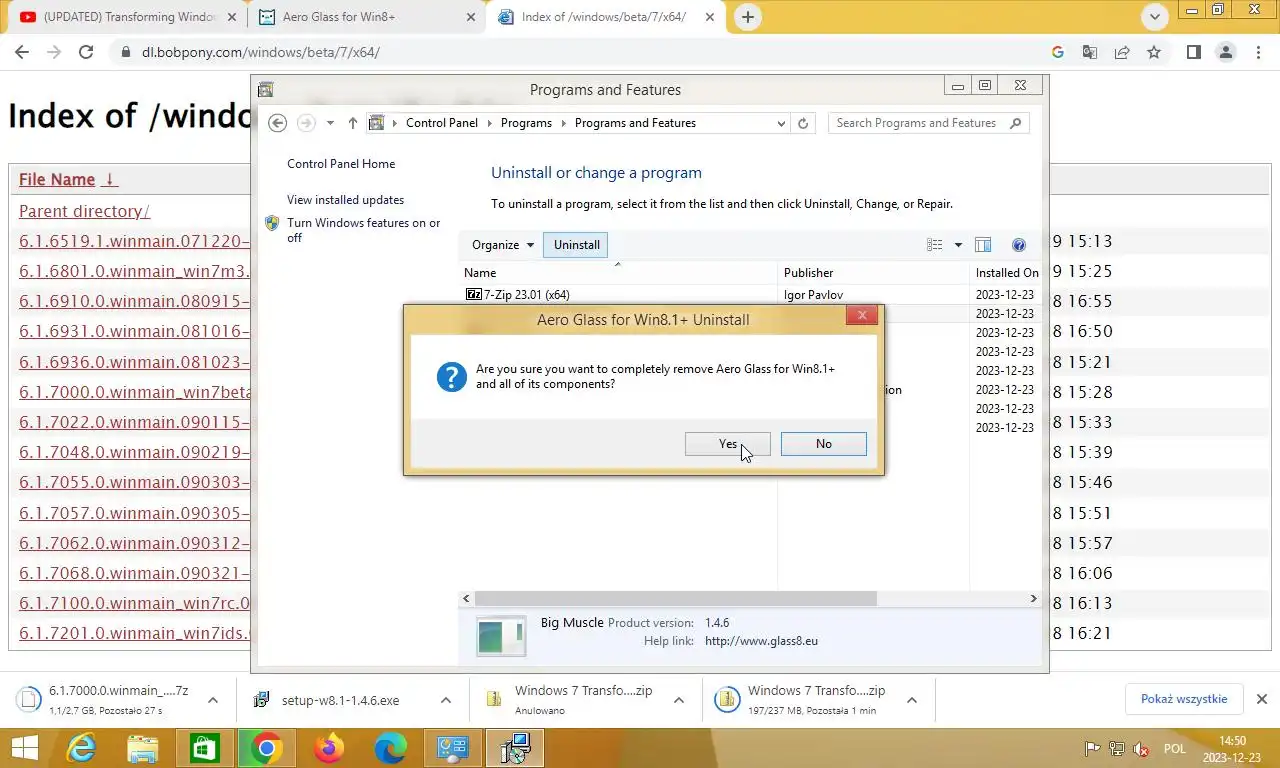Sort by the Name column header
This screenshot has width=1280, height=768.
(x=618, y=273)
